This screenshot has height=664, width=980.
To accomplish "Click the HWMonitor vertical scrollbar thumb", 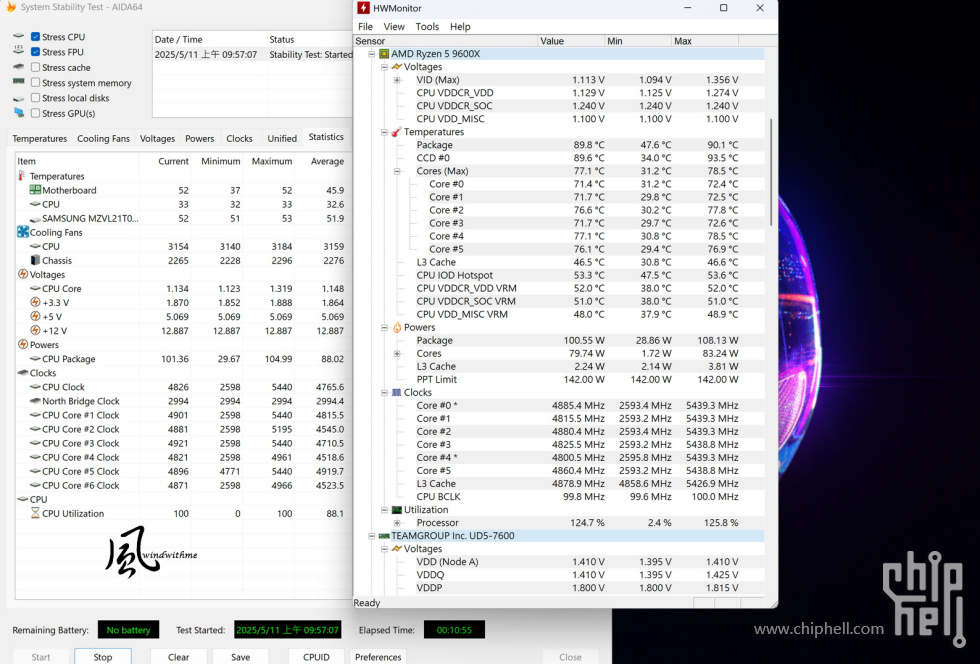I will point(771,172).
